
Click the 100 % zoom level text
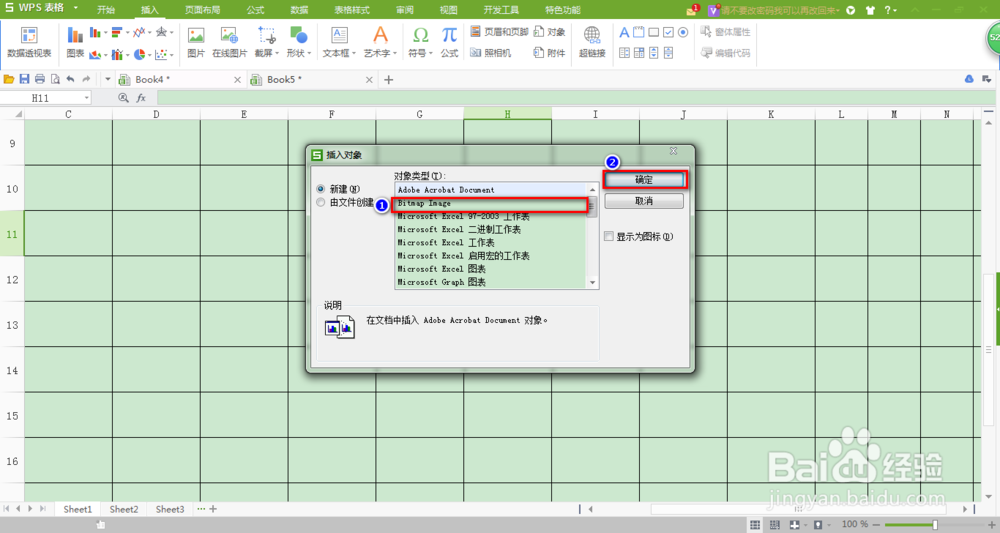pyautogui.click(x=855, y=524)
